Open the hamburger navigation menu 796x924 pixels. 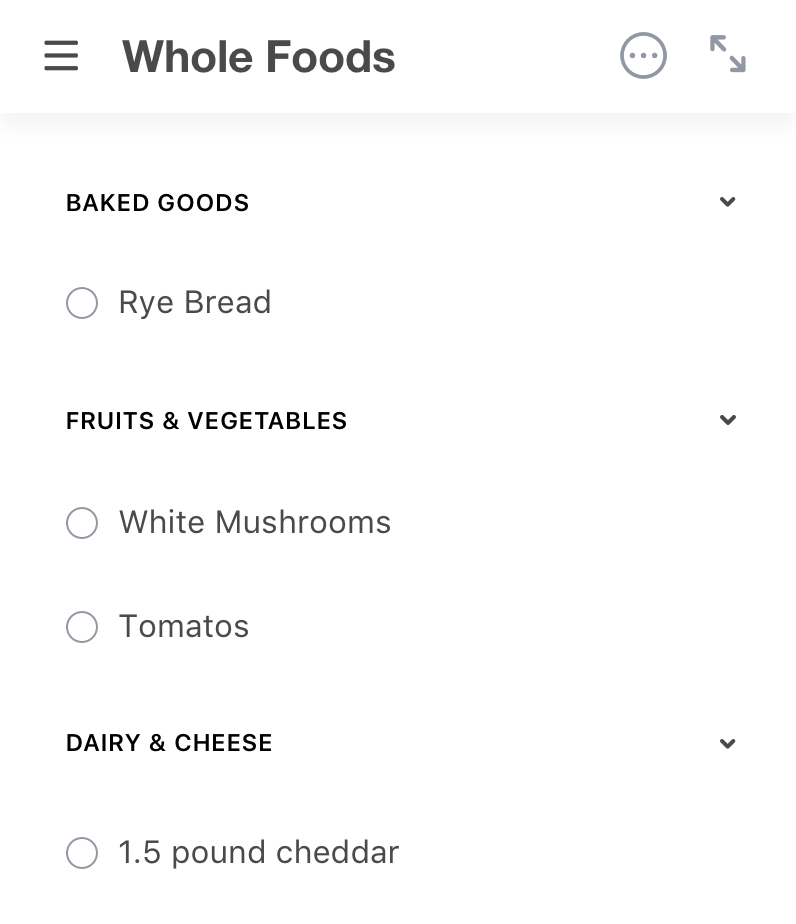(61, 56)
